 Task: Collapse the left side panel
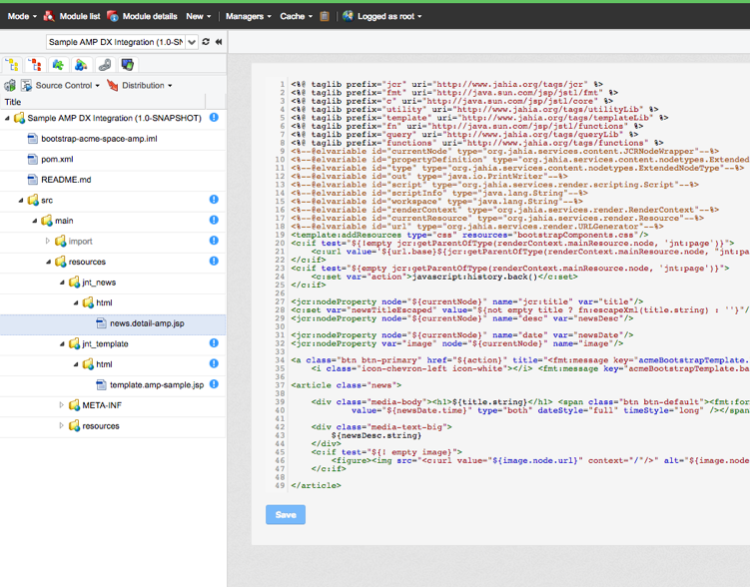click(x=219, y=42)
